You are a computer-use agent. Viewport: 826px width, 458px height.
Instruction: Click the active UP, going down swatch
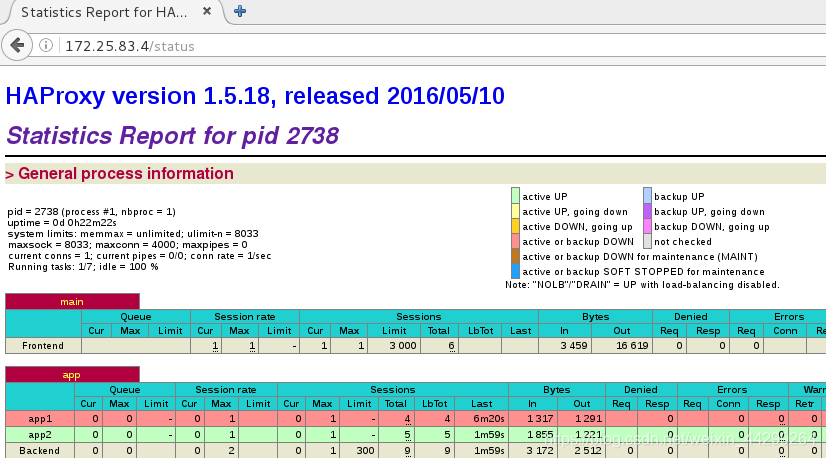tap(515, 211)
